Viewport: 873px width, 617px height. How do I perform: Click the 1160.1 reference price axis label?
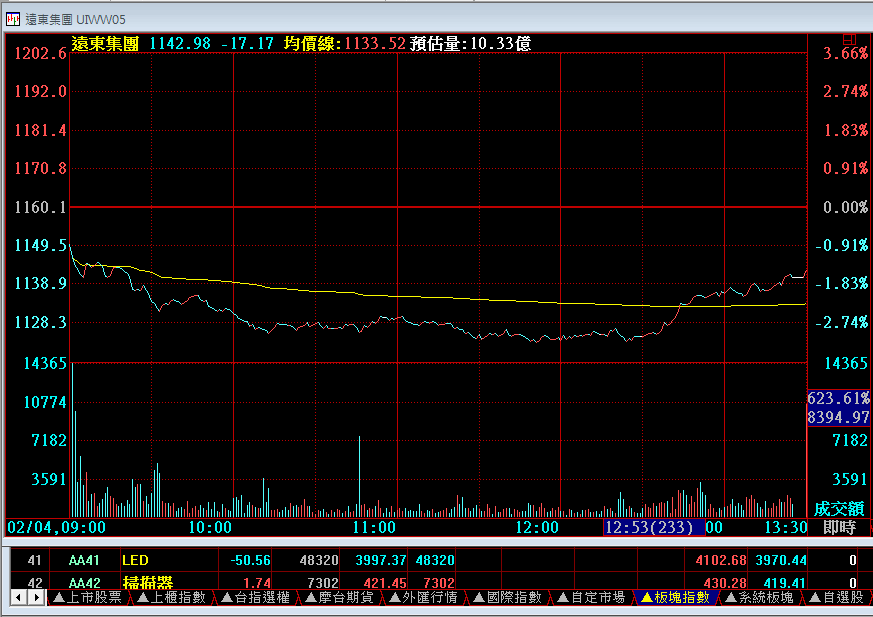pos(40,207)
